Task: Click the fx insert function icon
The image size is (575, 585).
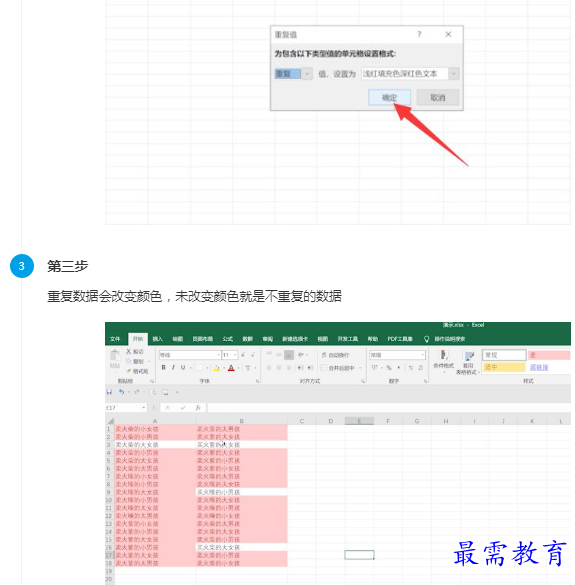Action: coord(198,408)
